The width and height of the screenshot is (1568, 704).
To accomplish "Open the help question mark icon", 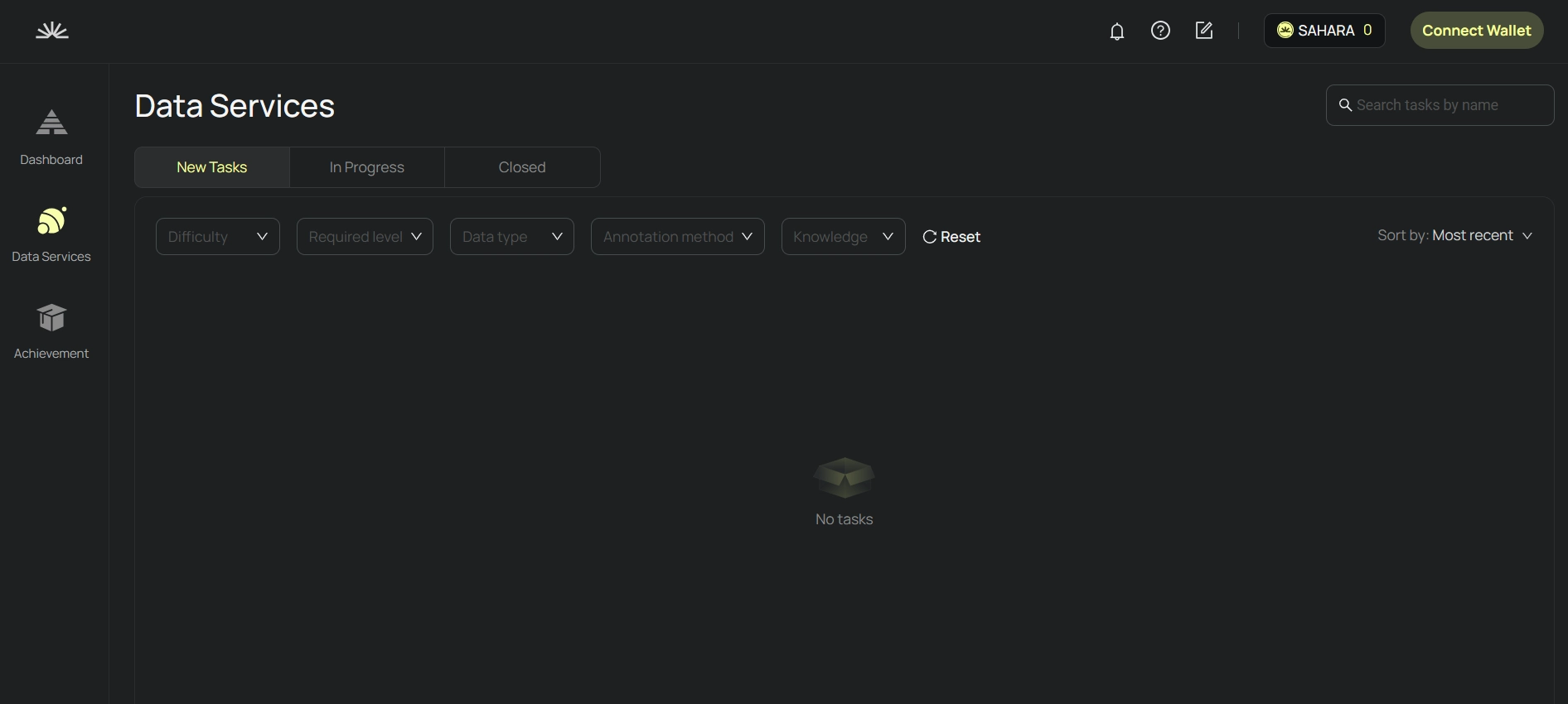I will [x=1160, y=31].
